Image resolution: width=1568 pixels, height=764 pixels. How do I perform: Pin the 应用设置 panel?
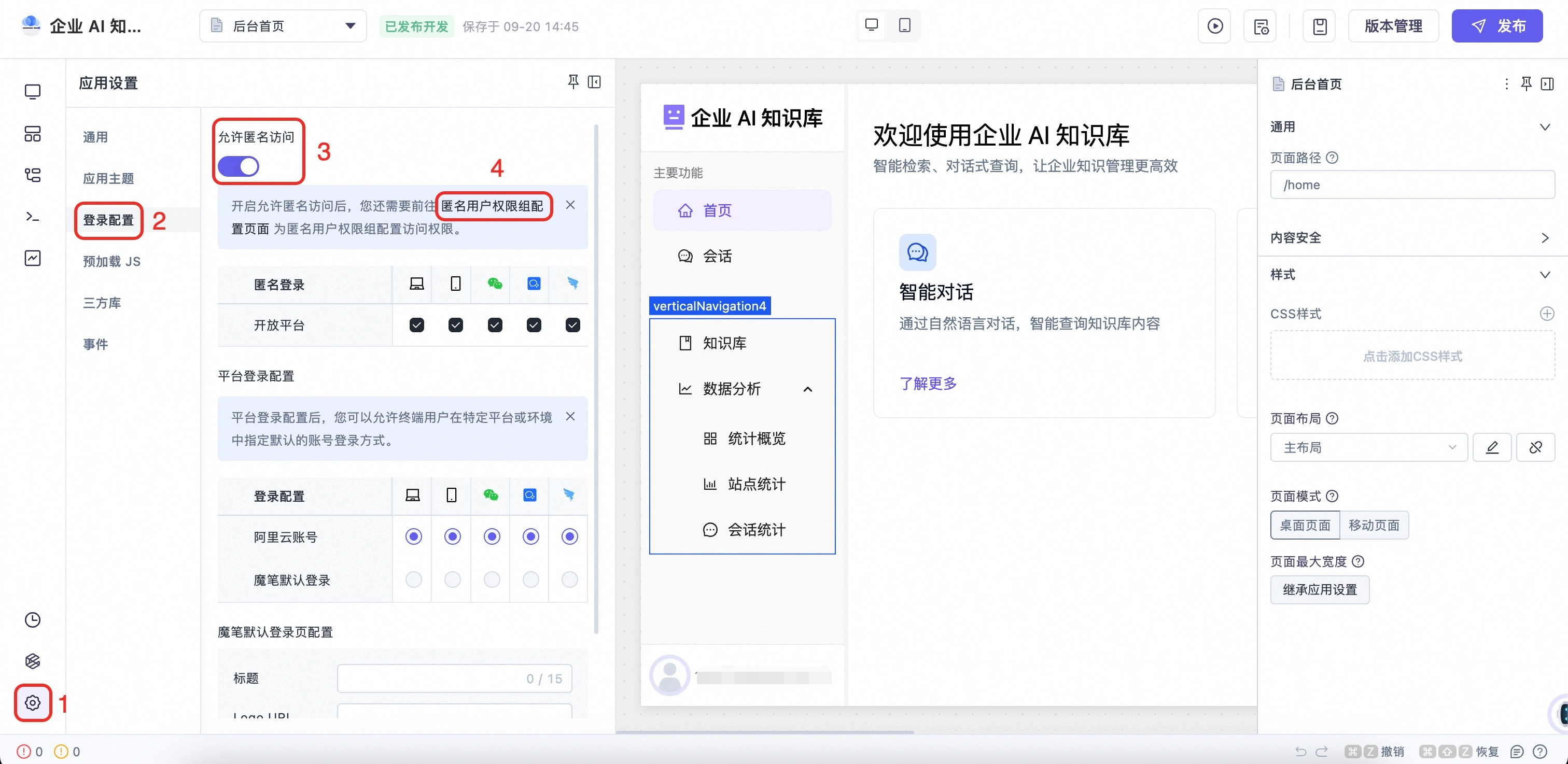pos(573,82)
